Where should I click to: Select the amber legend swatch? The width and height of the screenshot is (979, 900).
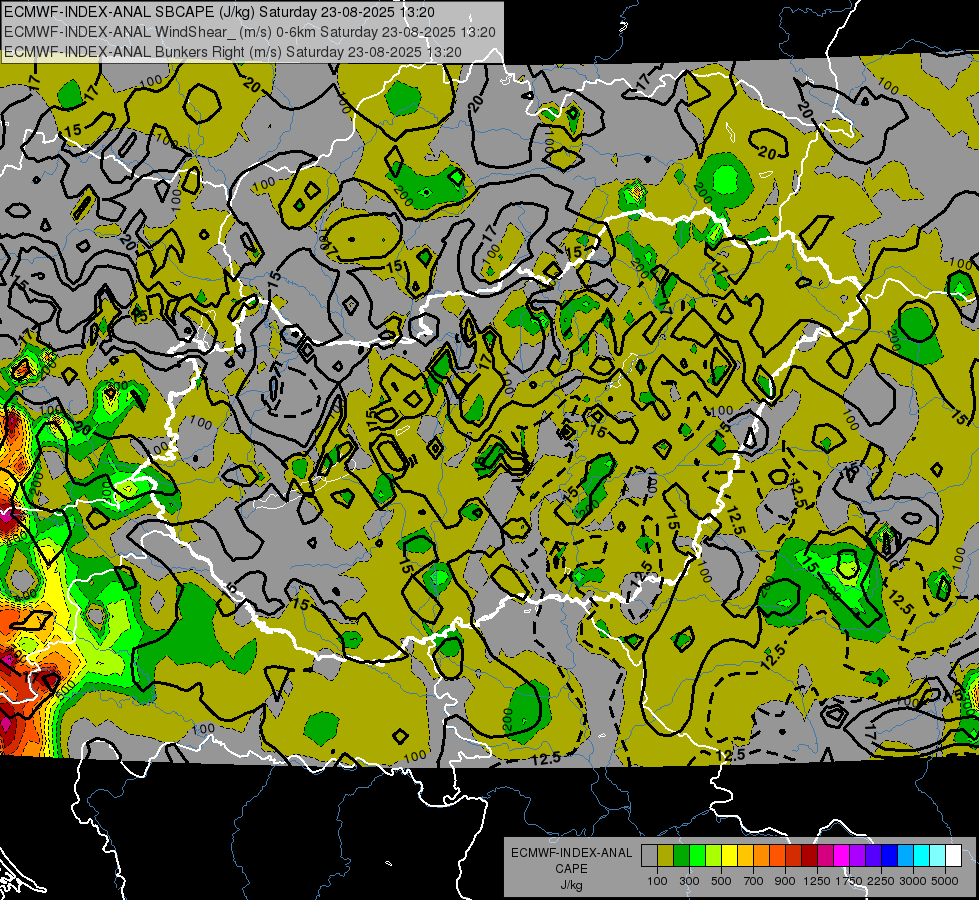(745, 855)
